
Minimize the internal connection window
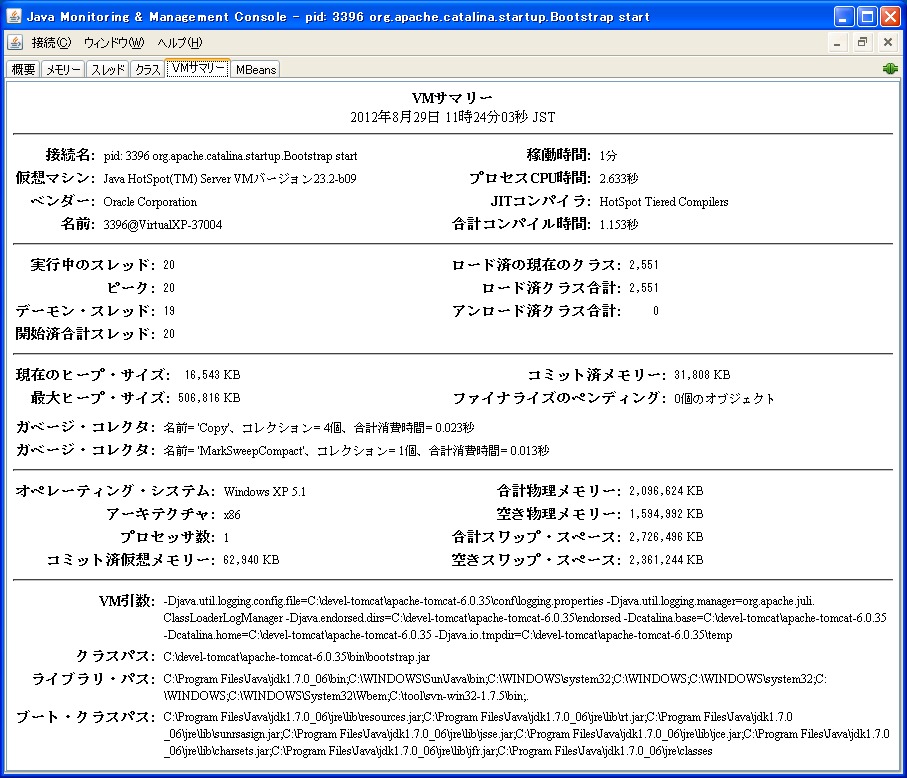837,43
